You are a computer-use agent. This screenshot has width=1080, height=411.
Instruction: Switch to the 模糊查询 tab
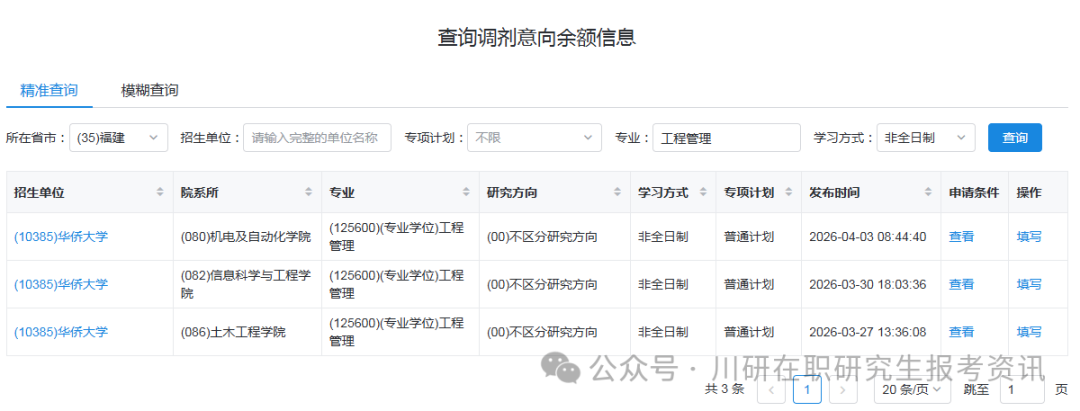coord(149,90)
